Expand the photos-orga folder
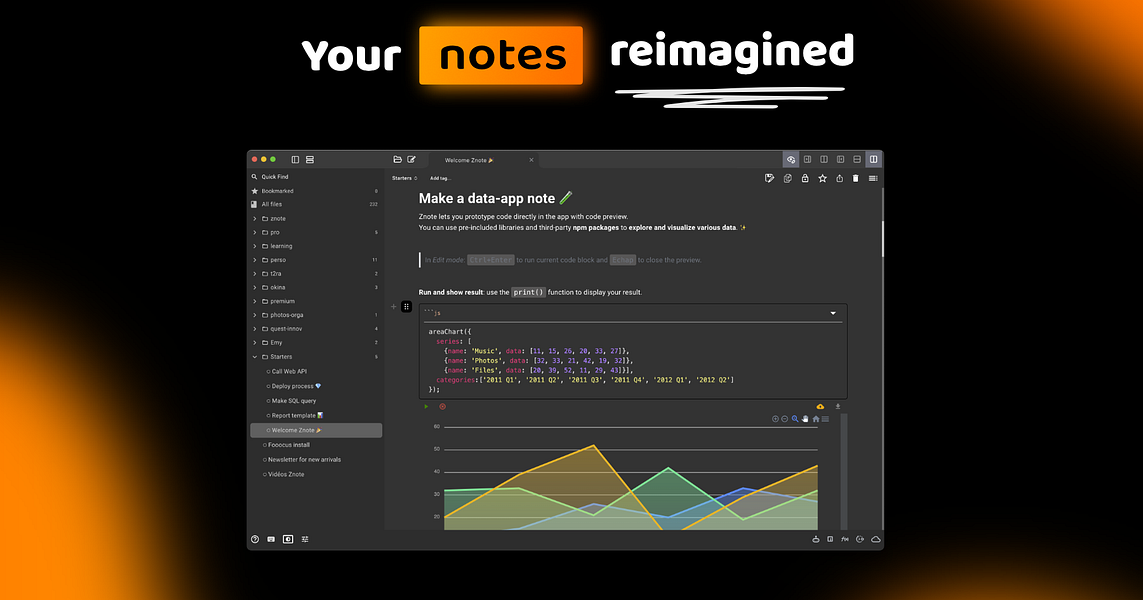The height and width of the screenshot is (600, 1143). [x=255, y=316]
